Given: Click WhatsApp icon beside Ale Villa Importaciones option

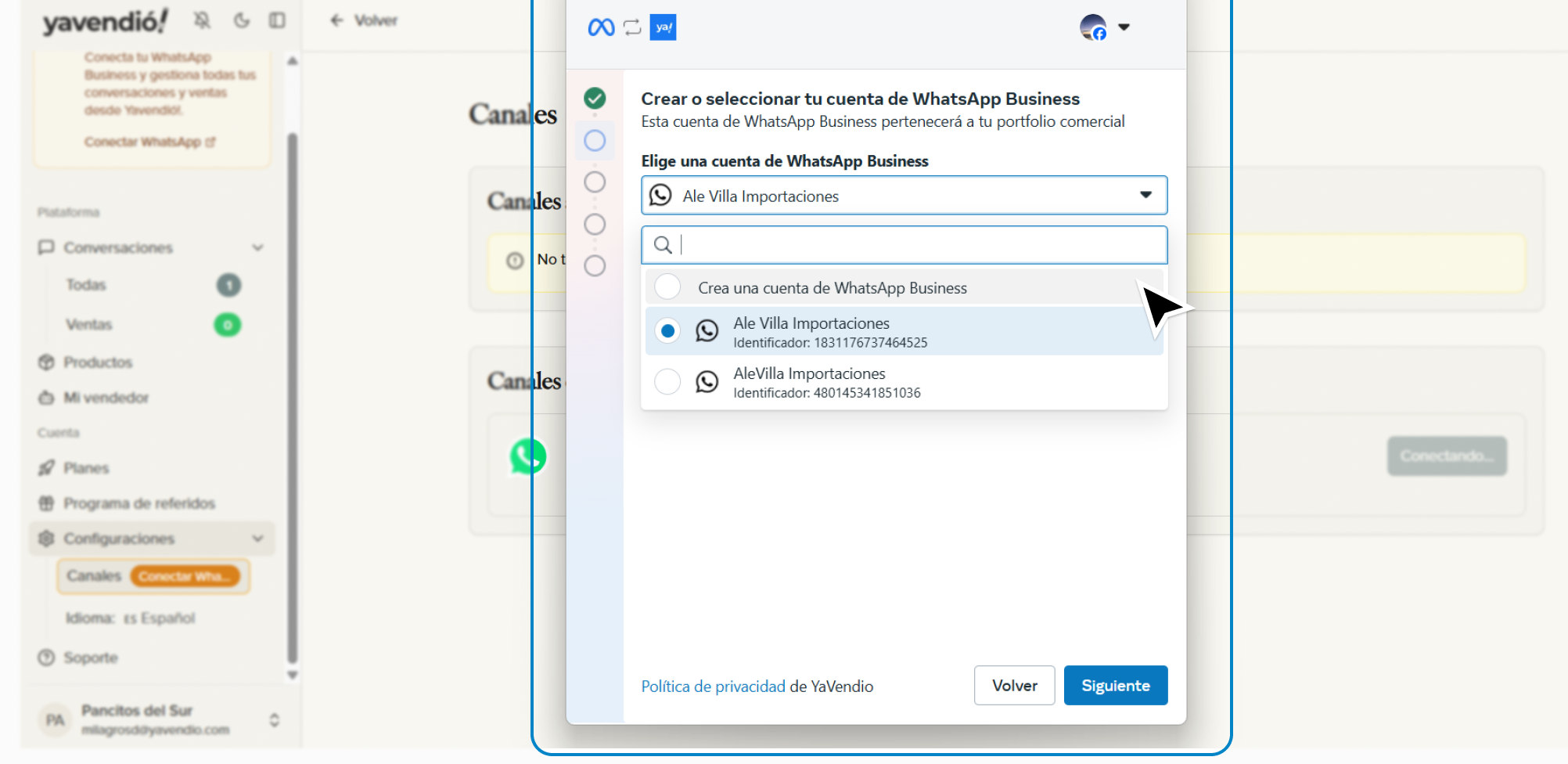Looking at the screenshot, I should pyautogui.click(x=707, y=331).
